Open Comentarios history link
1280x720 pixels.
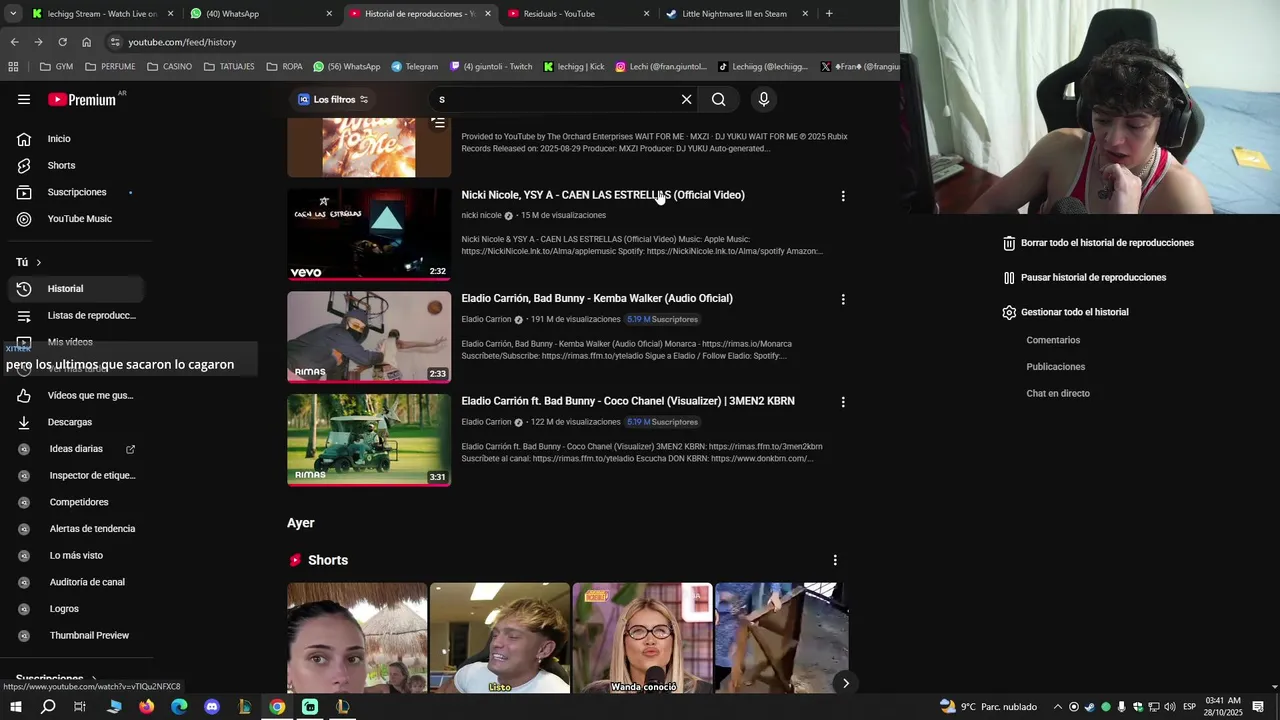1053,340
